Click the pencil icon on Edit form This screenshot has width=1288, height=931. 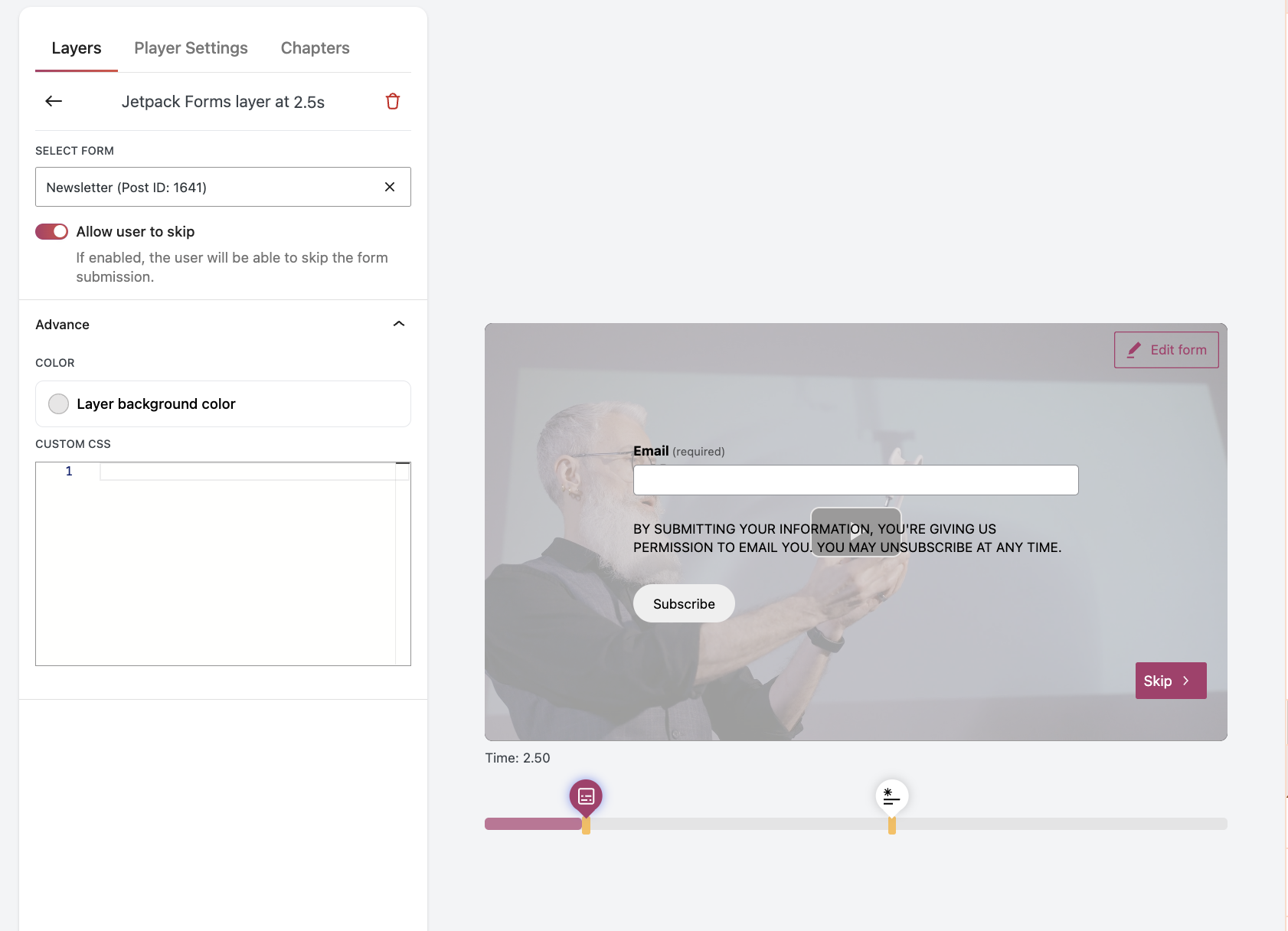1134,350
